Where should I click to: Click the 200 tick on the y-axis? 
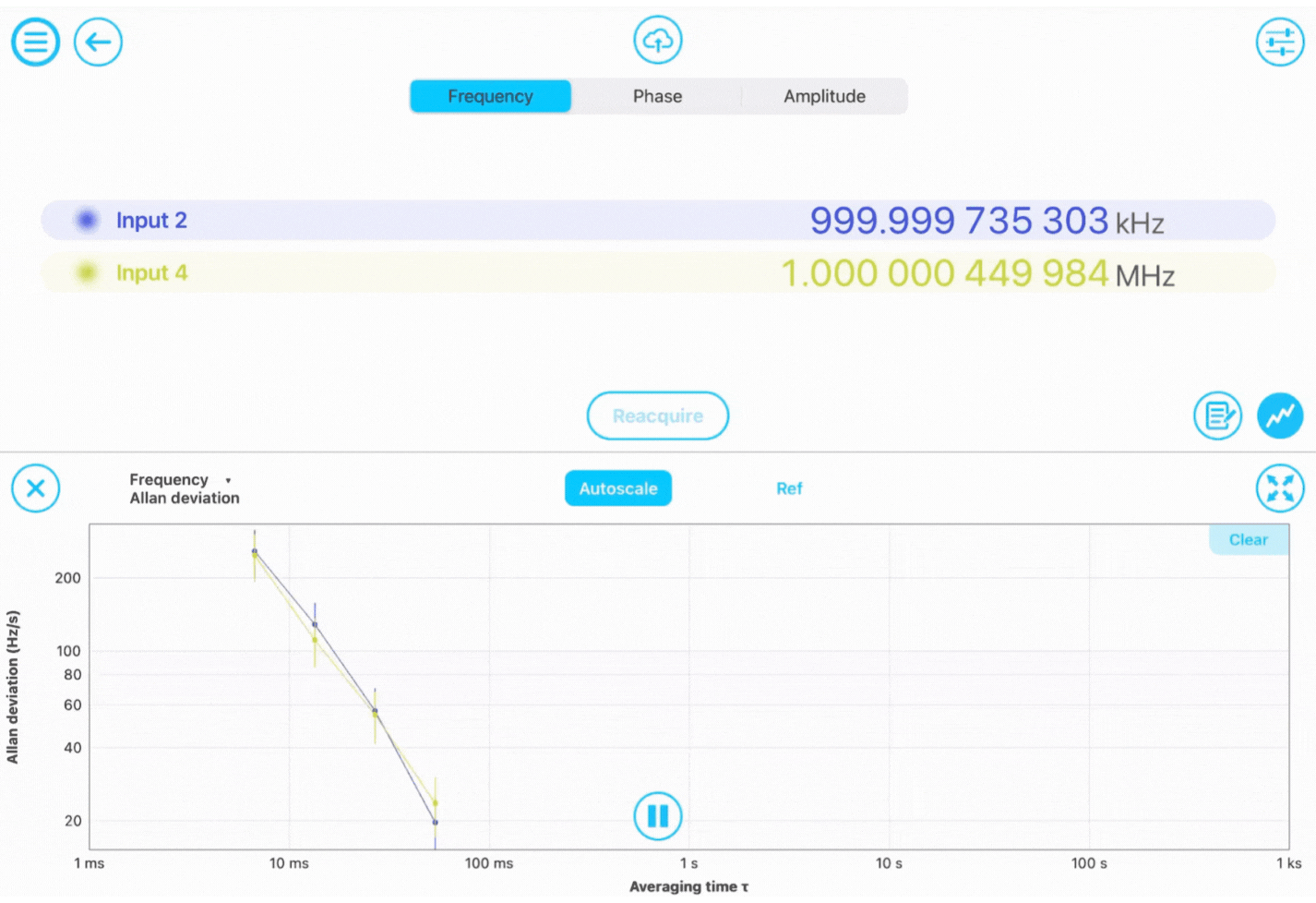click(x=67, y=578)
